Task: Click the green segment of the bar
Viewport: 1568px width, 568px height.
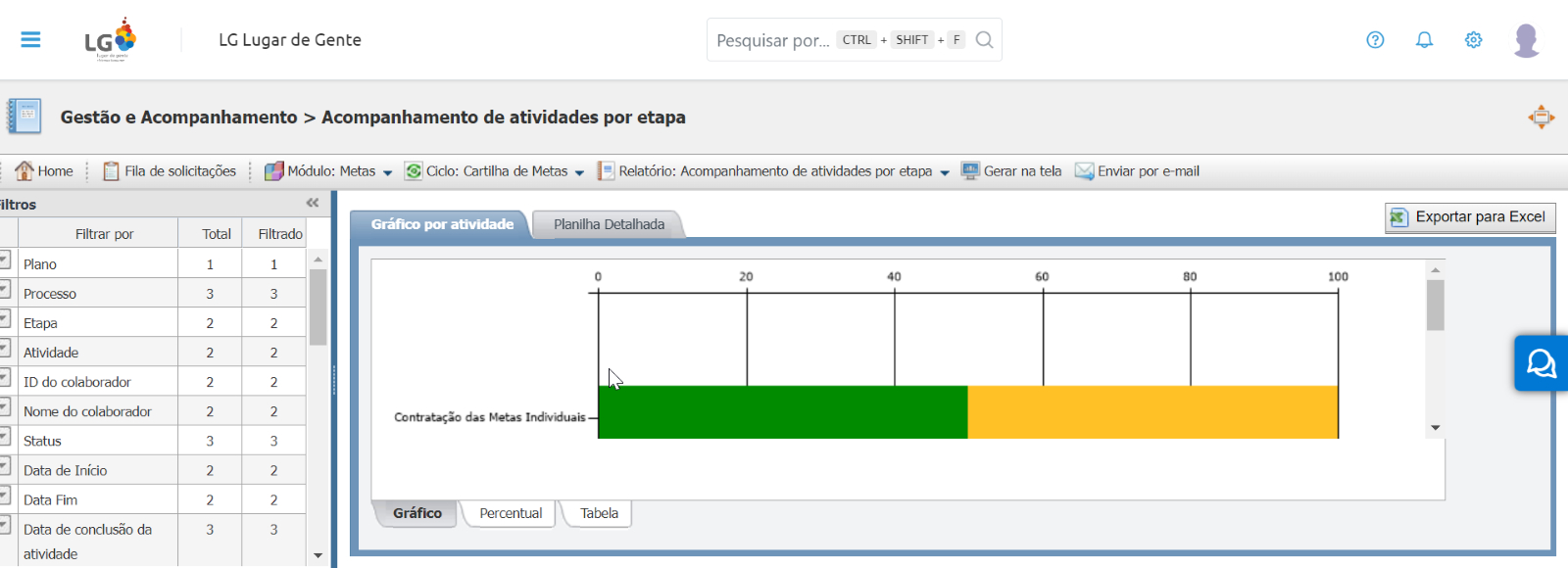Action: coord(783,412)
